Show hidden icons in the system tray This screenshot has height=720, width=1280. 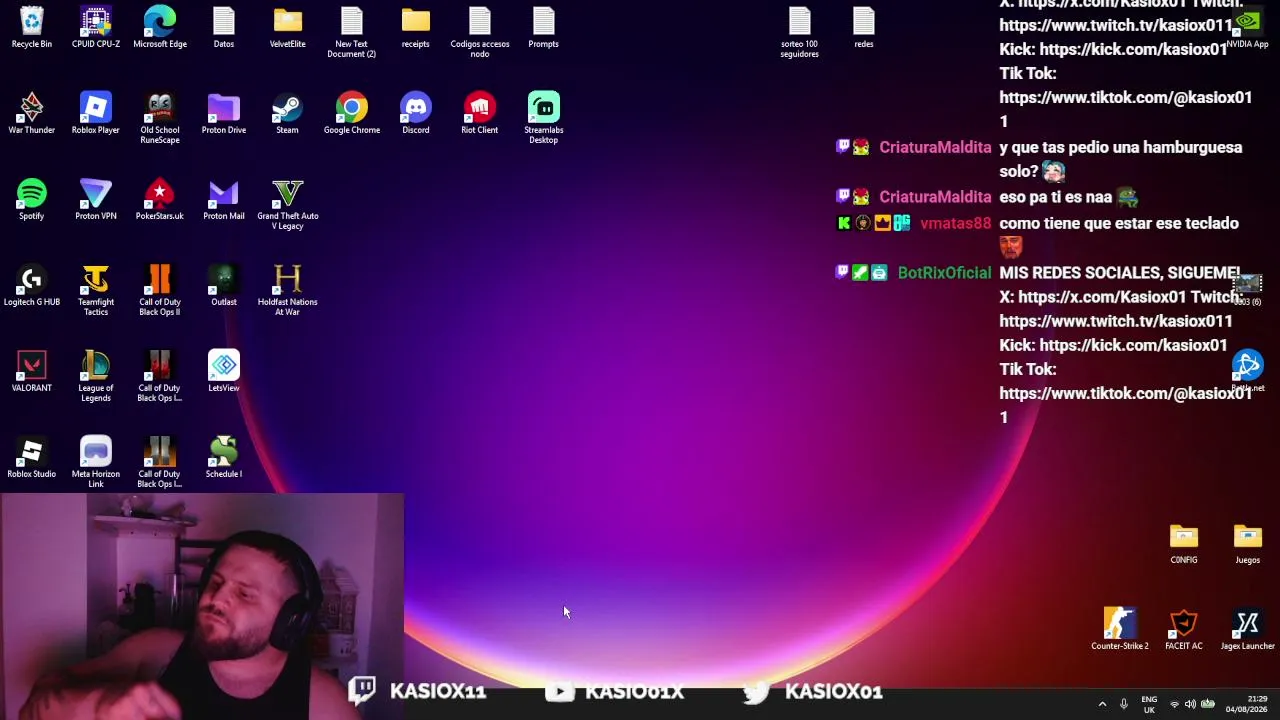click(x=1102, y=704)
